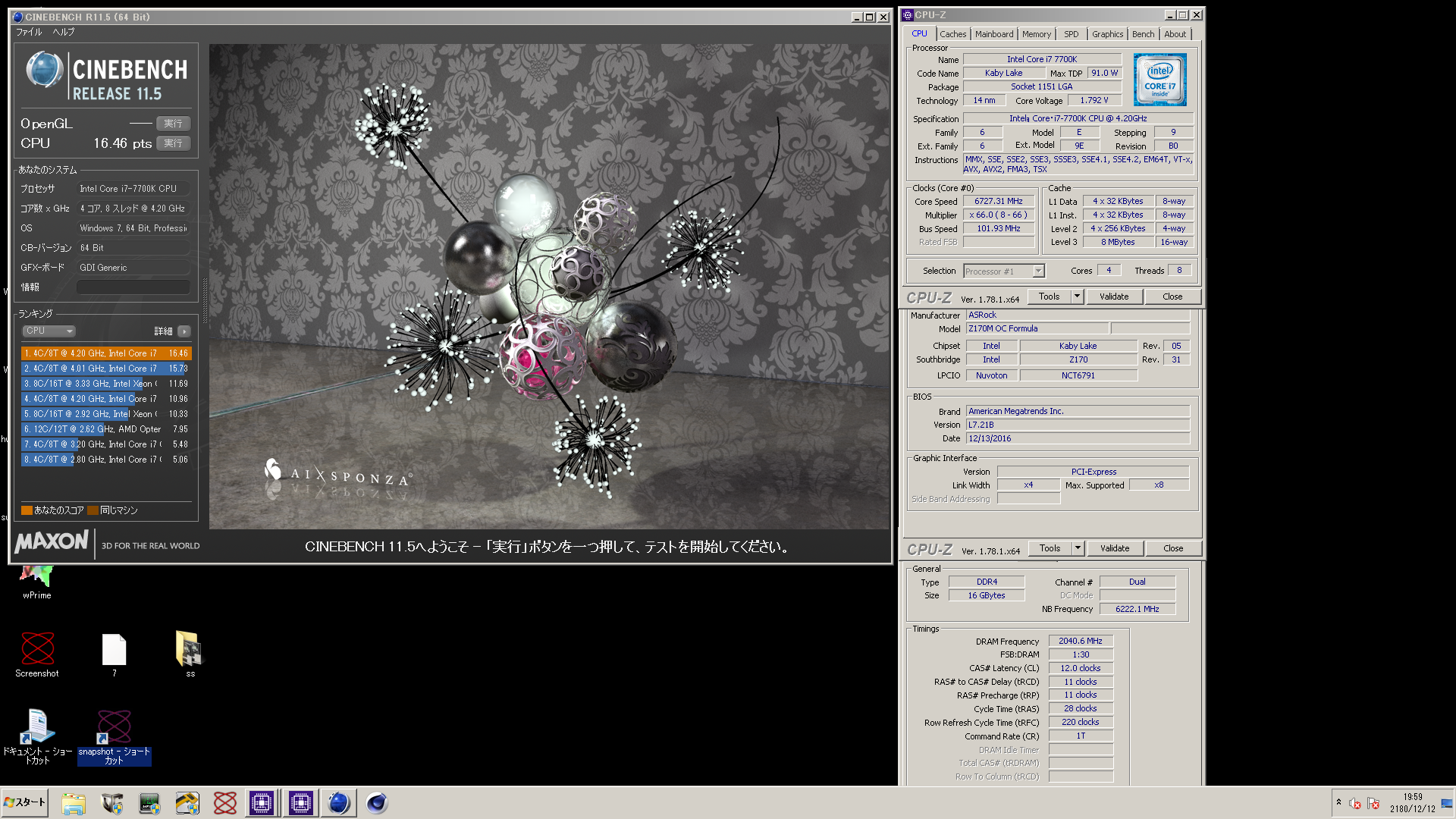Click the orange あなたのスコア legend swatch
Viewport: 1456px width, 819px height.
click(27, 510)
